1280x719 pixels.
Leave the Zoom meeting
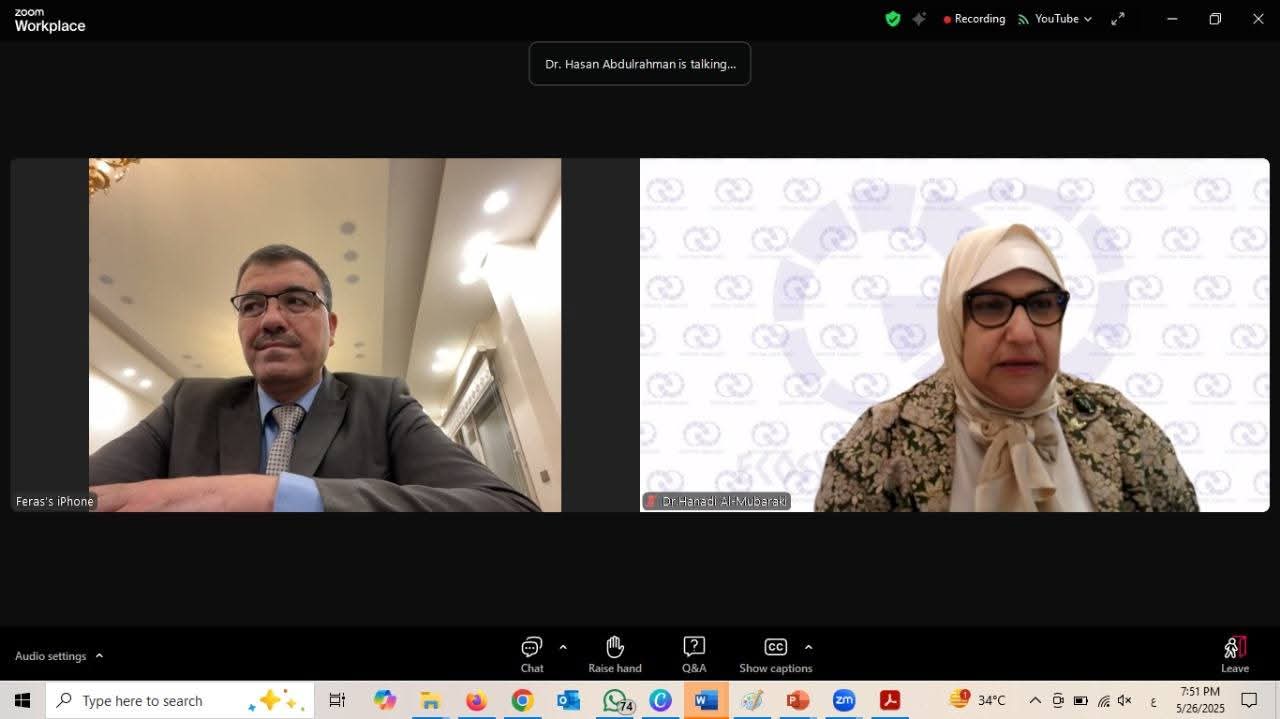1235,655
